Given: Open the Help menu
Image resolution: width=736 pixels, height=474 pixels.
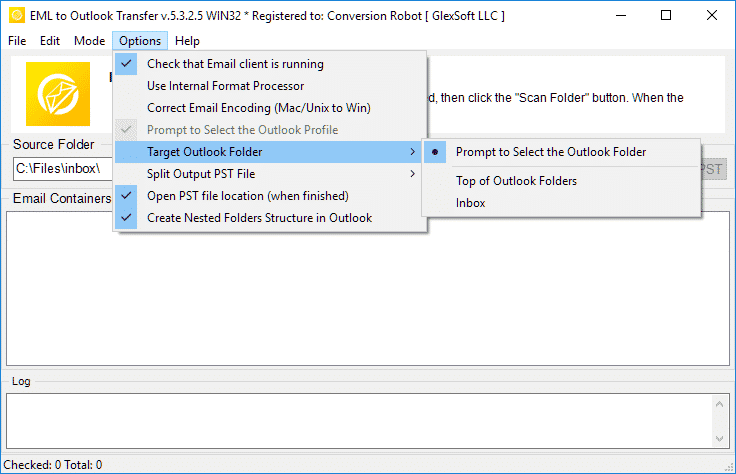Looking at the screenshot, I should [187, 41].
